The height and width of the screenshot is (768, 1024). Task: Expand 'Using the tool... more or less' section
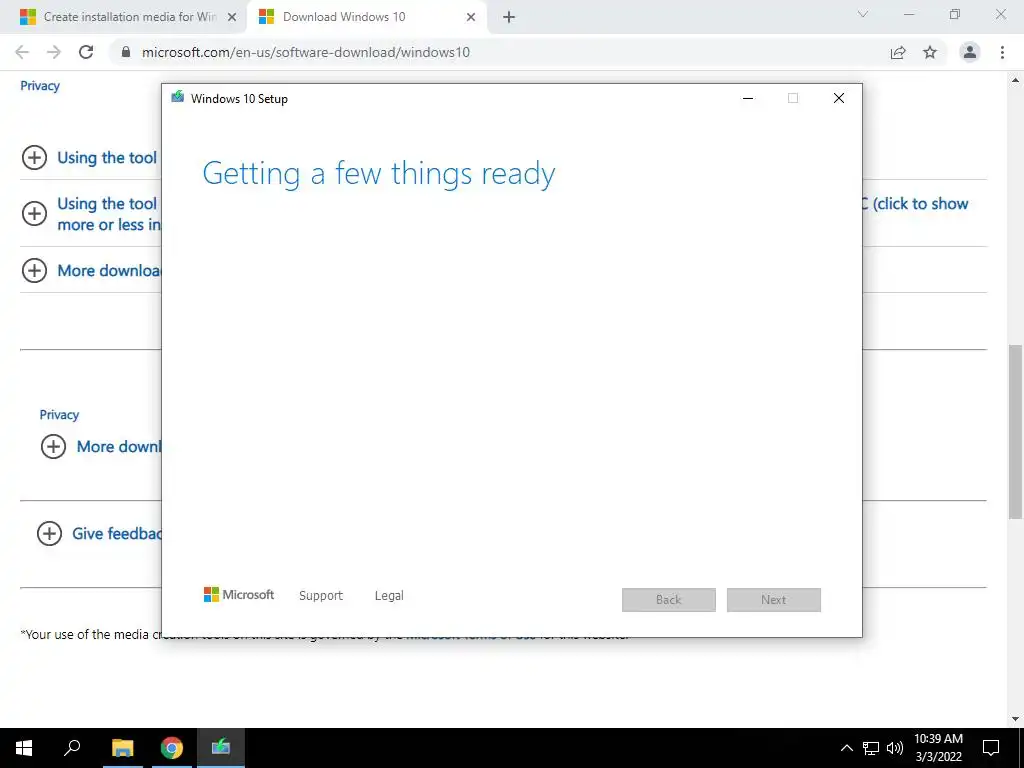point(35,214)
